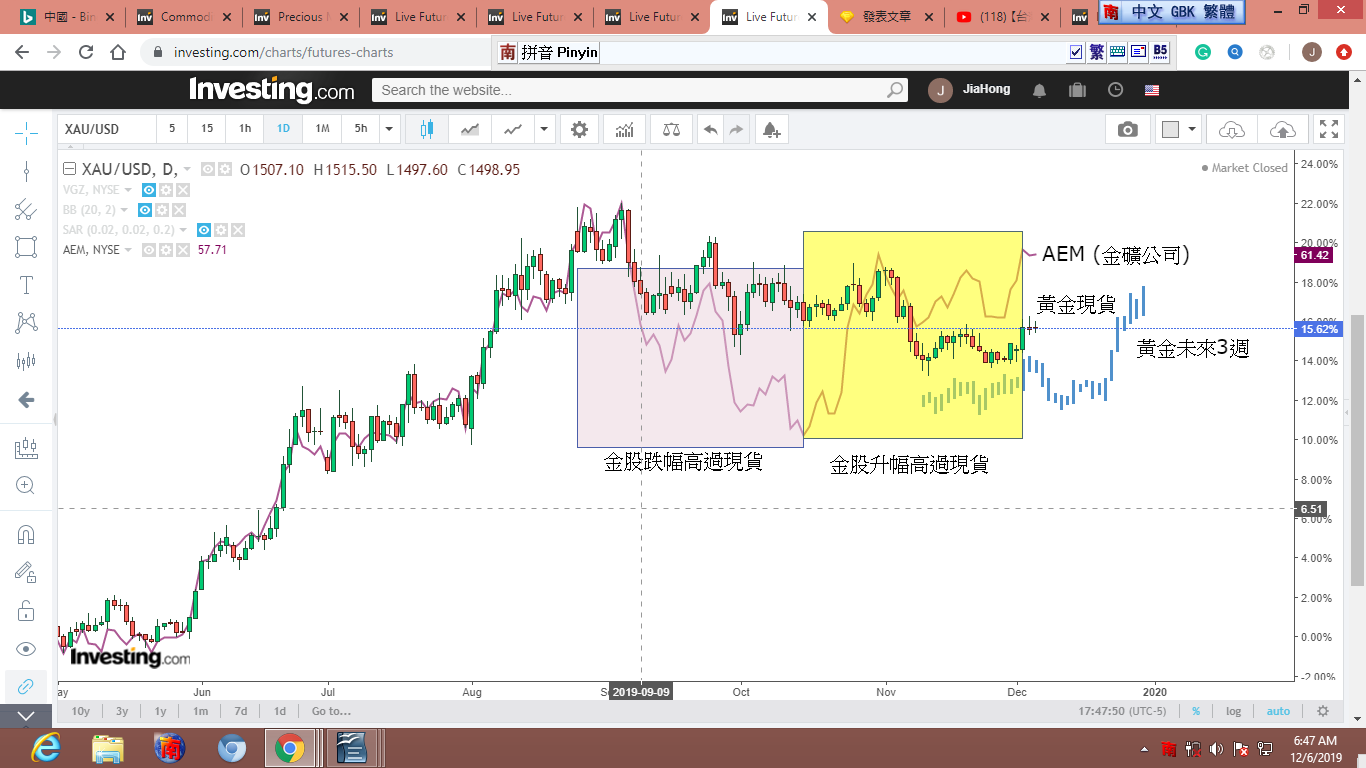The width and height of the screenshot is (1366, 768).
Task: Toggle visibility of VGZ, NYSE series
Action: point(148,190)
